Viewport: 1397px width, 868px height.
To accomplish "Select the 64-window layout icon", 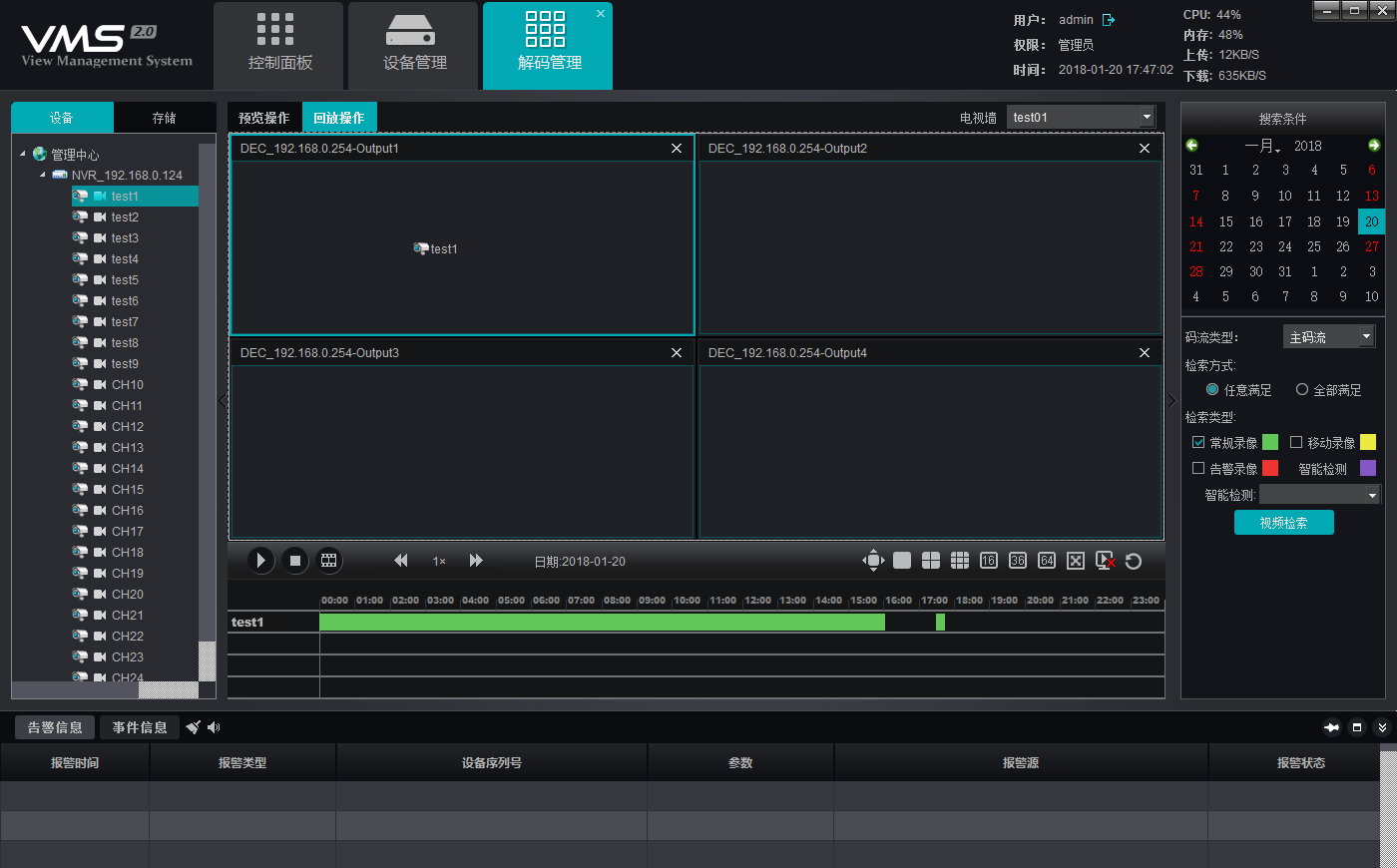I will click(x=1047, y=561).
